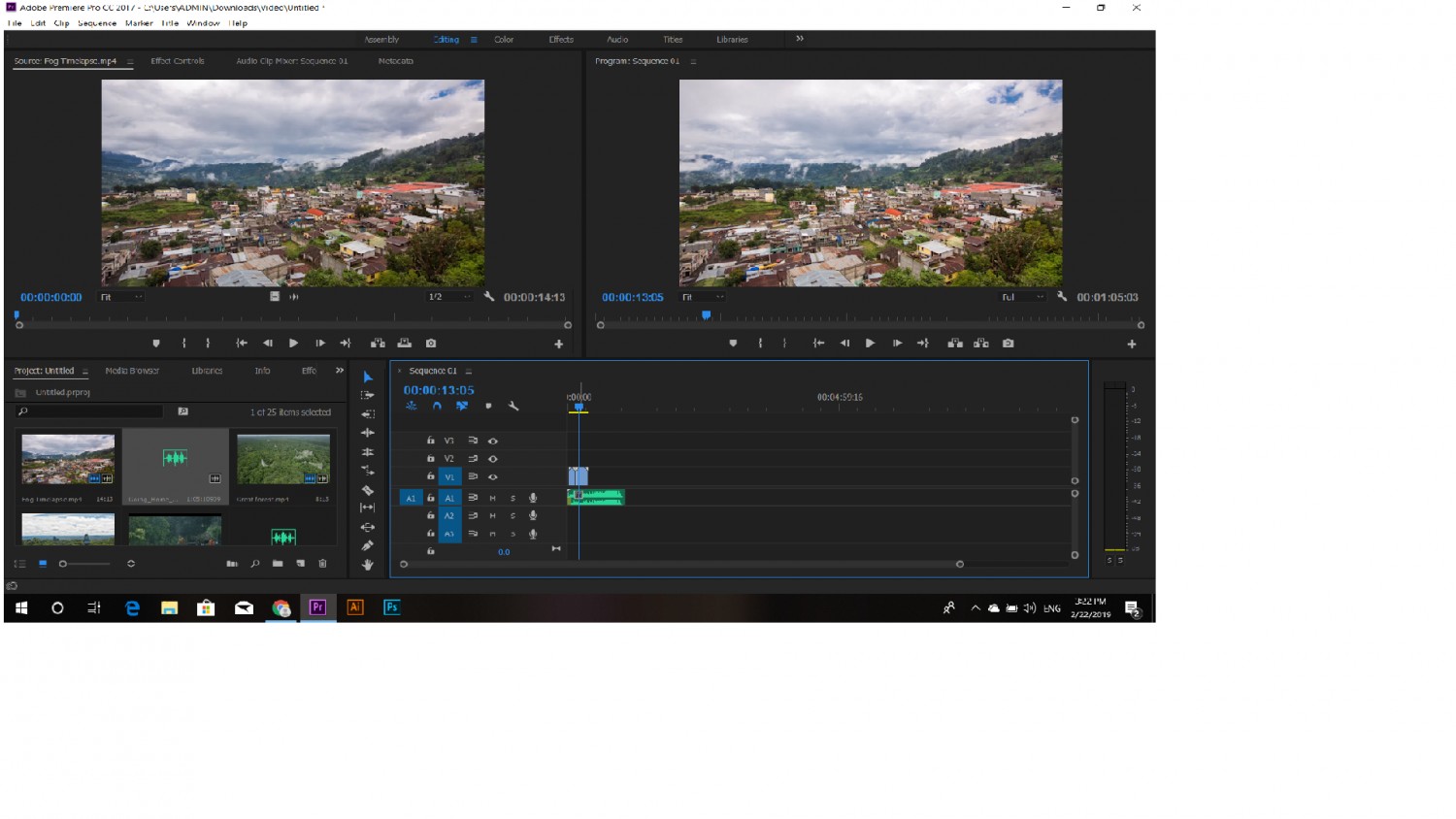Solo audio track A2
This screenshot has width=1456, height=819.
coord(513,516)
